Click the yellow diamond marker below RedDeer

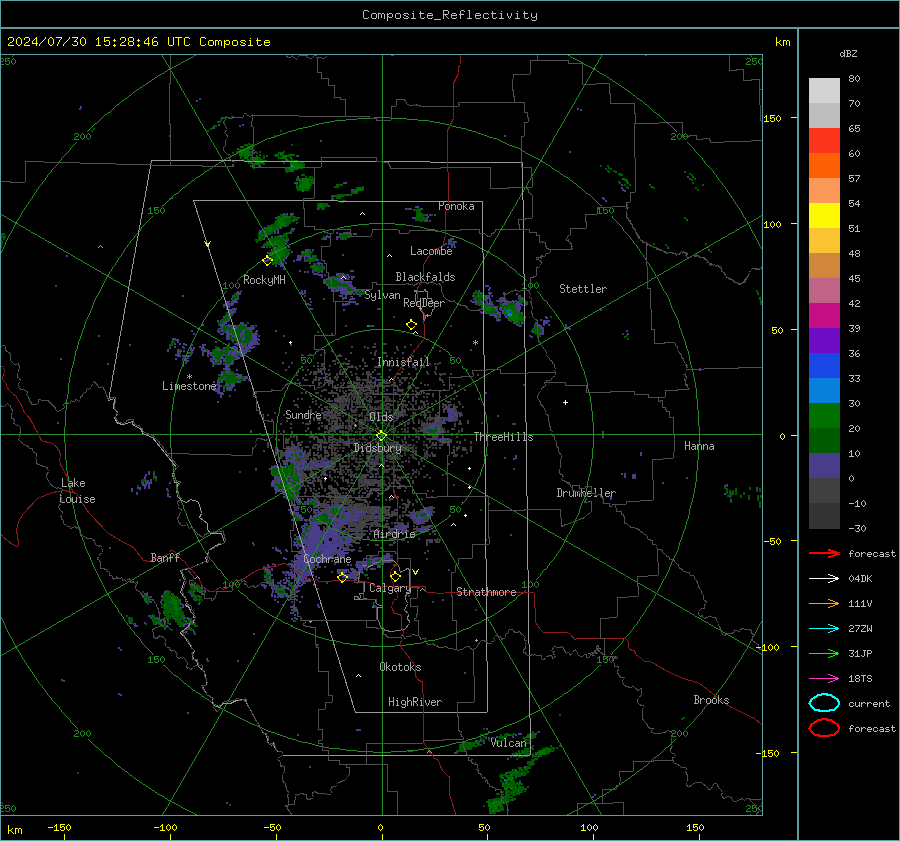[412, 325]
